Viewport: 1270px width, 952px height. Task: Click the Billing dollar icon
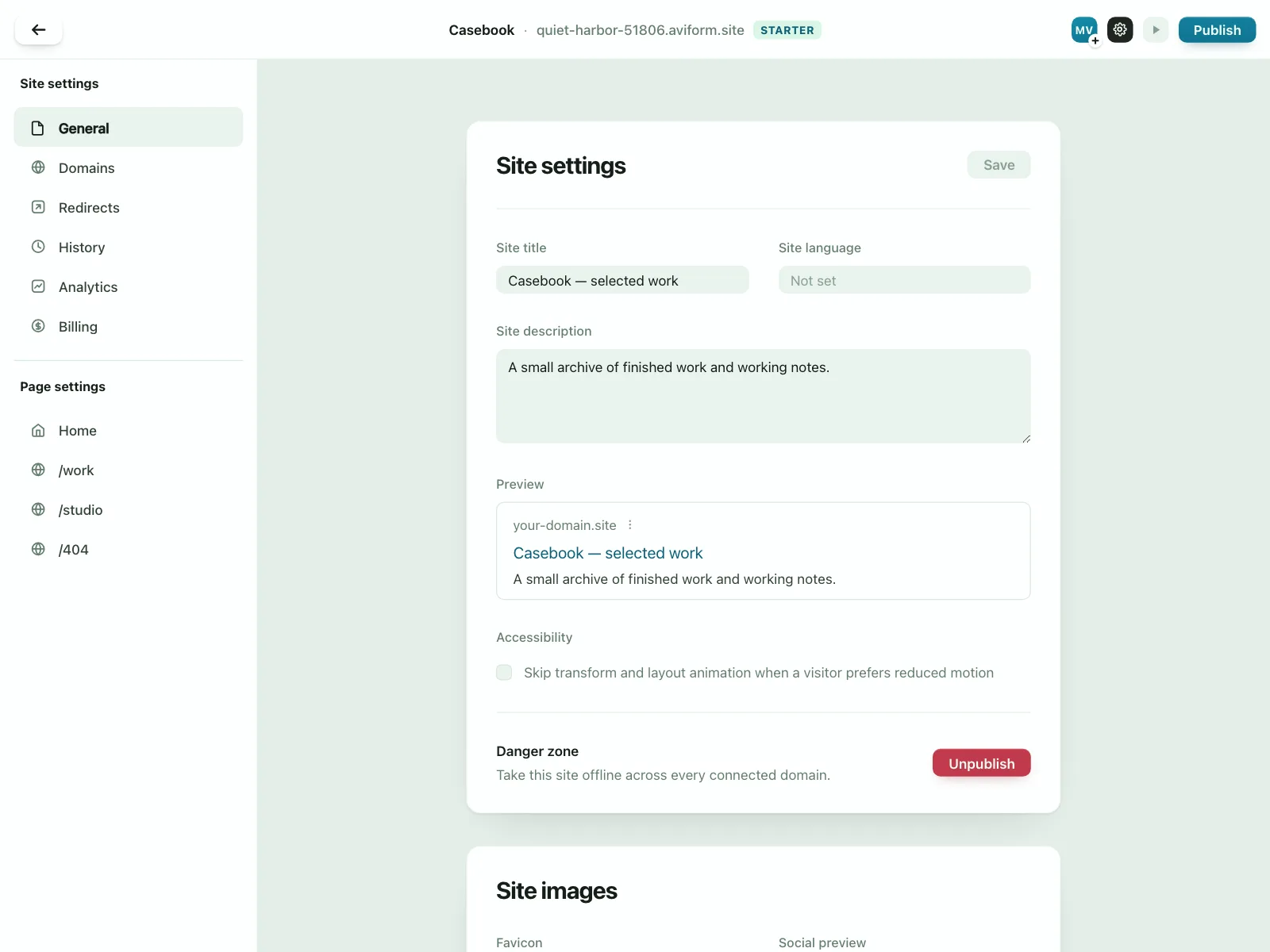coord(38,326)
